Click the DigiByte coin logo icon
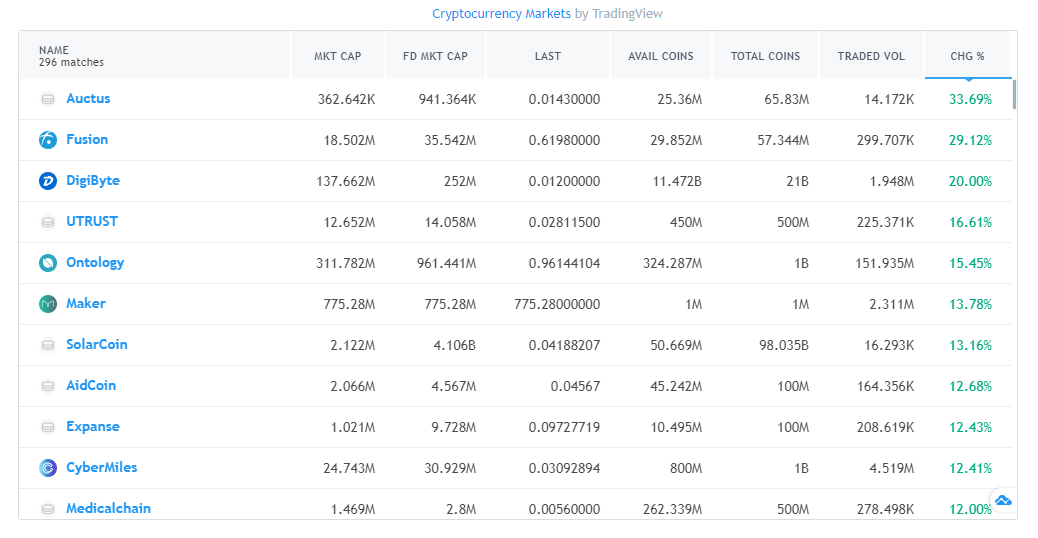The image size is (1038, 538). point(47,181)
